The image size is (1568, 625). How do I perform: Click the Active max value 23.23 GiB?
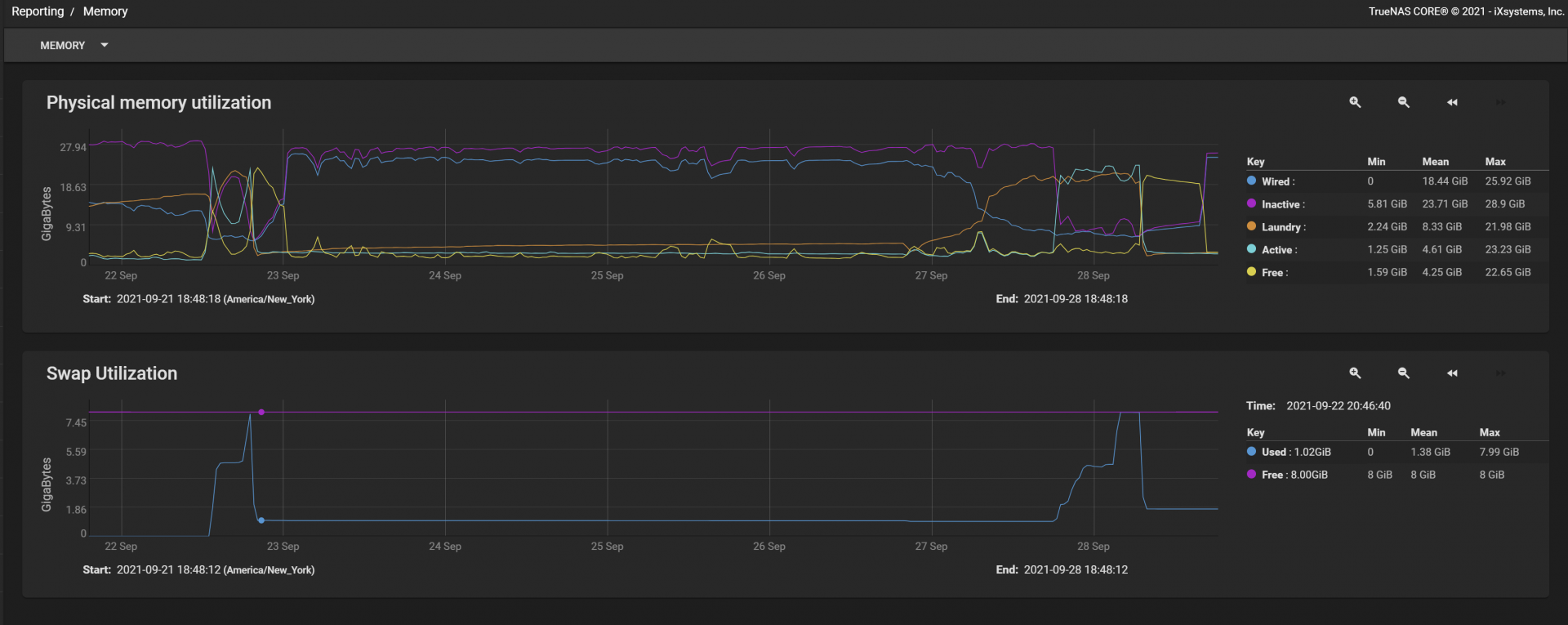pyautogui.click(x=1508, y=250)
